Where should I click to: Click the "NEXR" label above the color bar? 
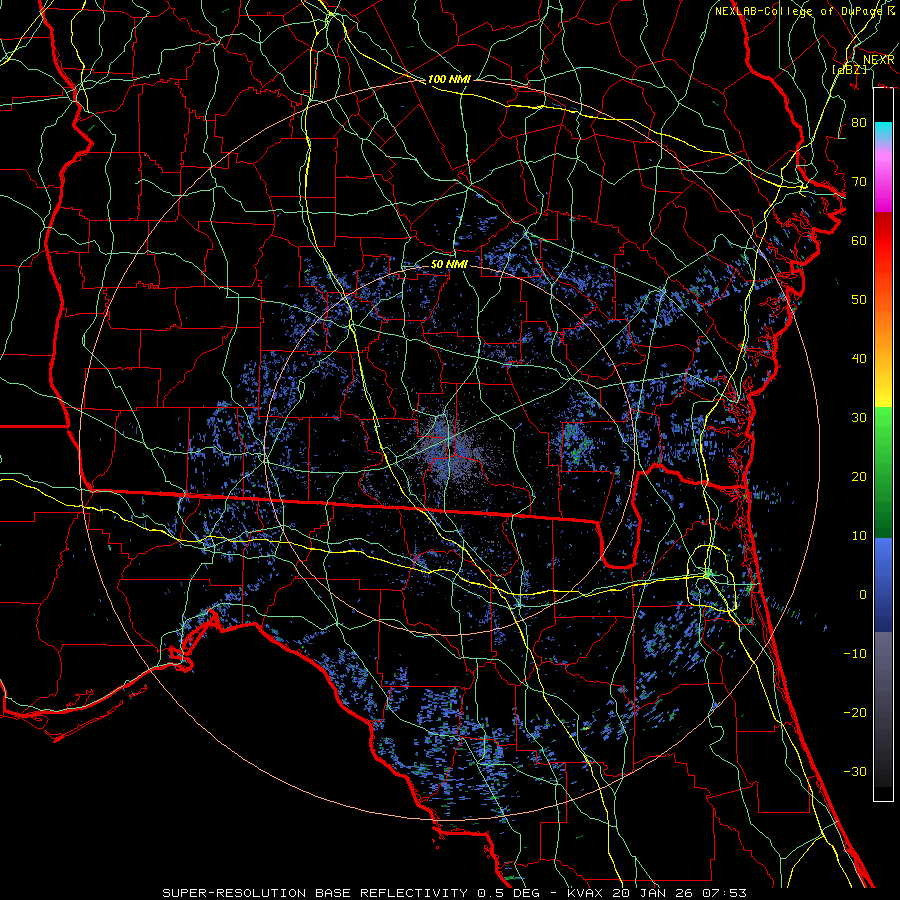click(878, 60)
